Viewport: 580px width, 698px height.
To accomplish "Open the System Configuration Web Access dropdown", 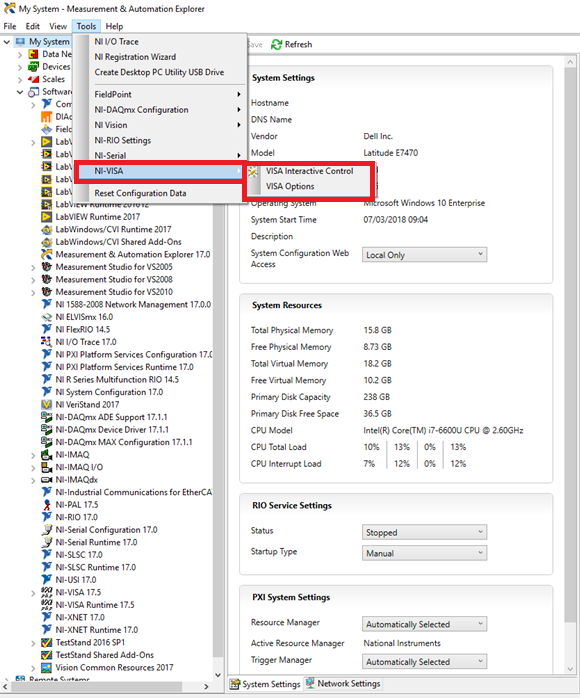I will click(424, 255).
